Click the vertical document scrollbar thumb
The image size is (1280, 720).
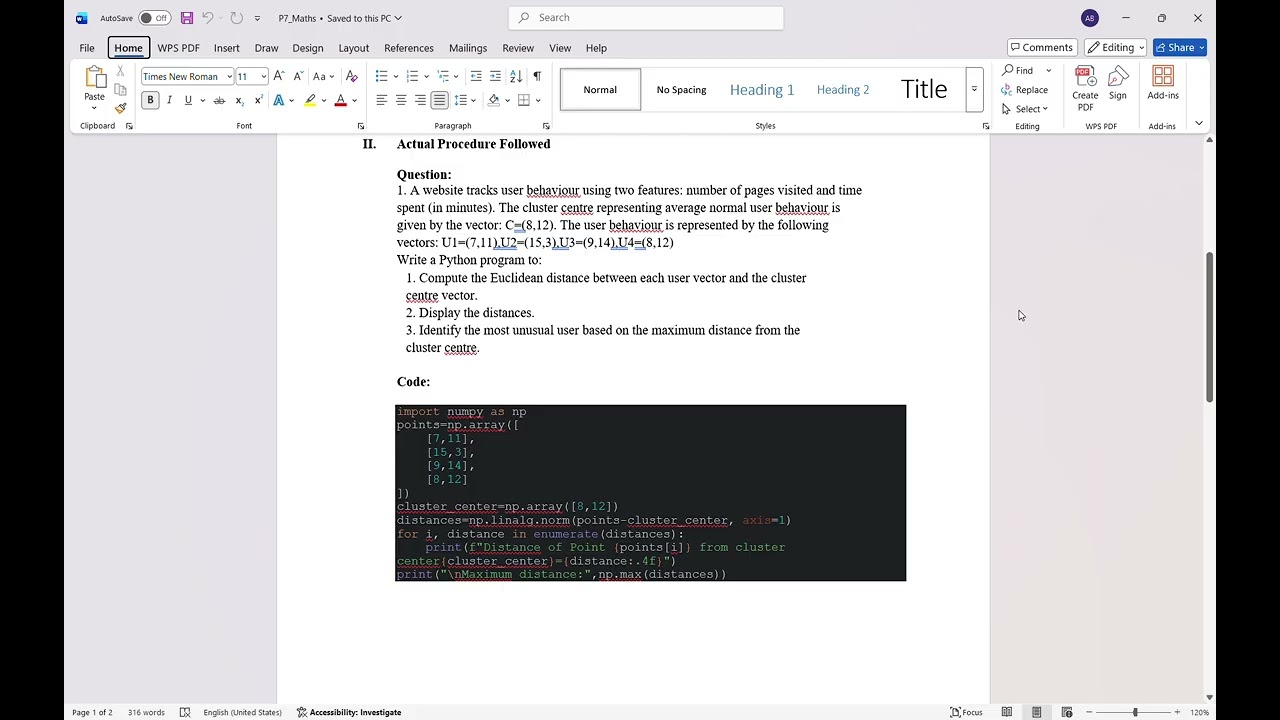tap(1209, 327)
